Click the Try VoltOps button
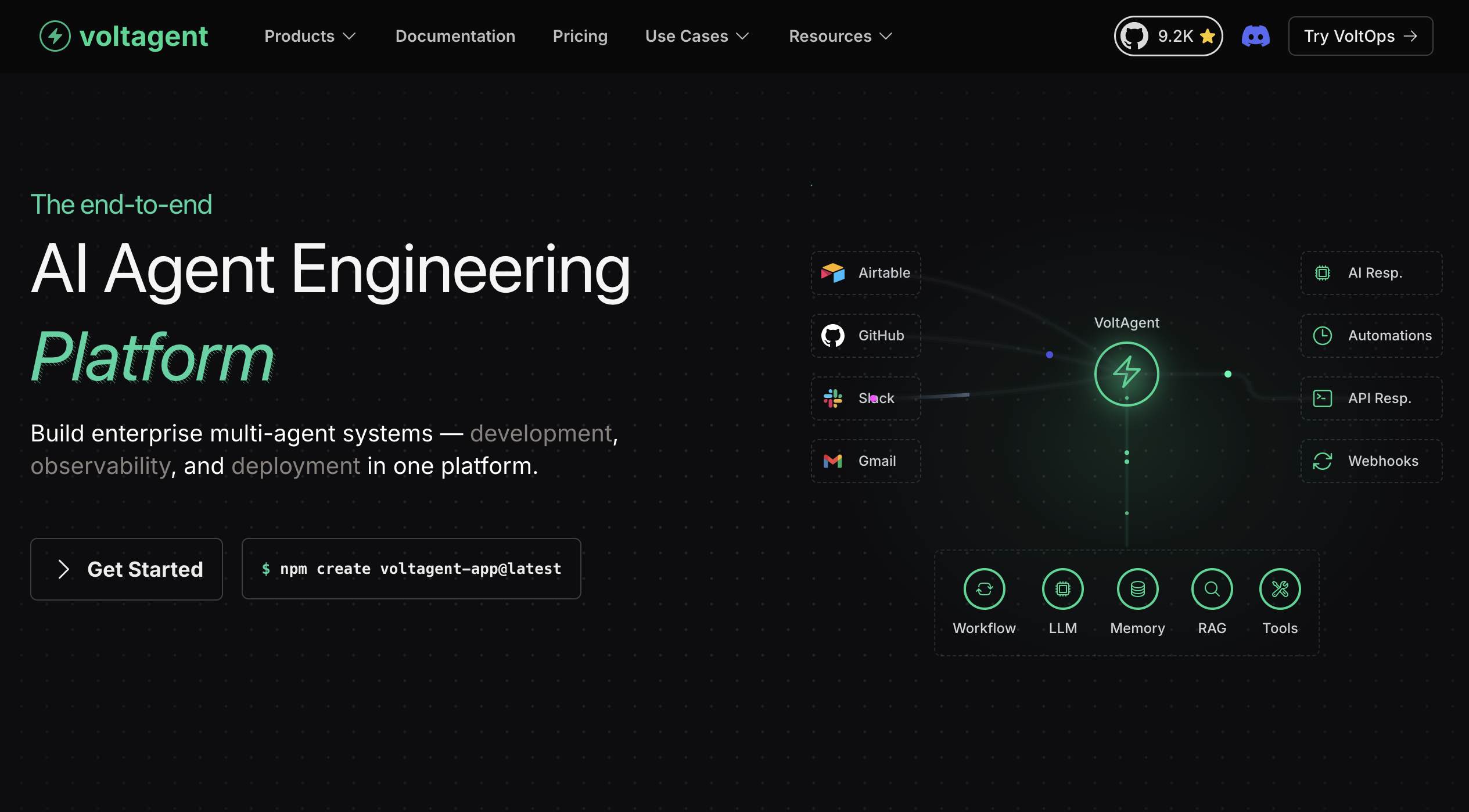Viewport: 1469px width, 812px height. (x=1360, y=36)
